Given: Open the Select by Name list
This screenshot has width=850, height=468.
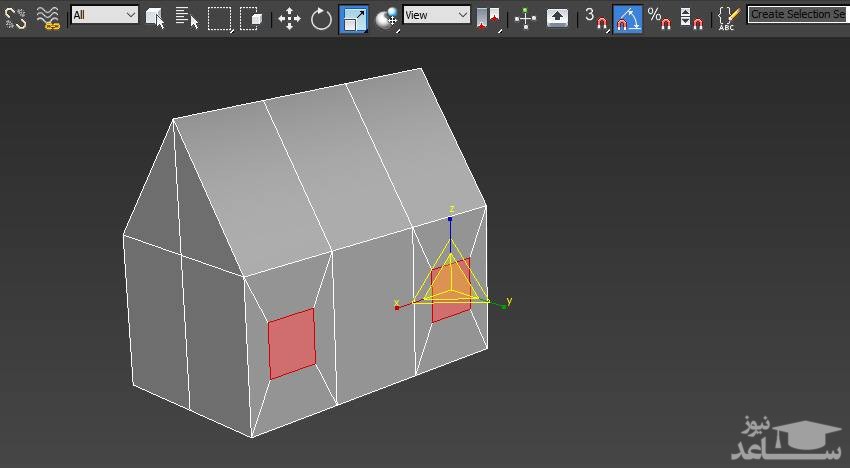Looking at the screenshot, I should coord(187,17).
